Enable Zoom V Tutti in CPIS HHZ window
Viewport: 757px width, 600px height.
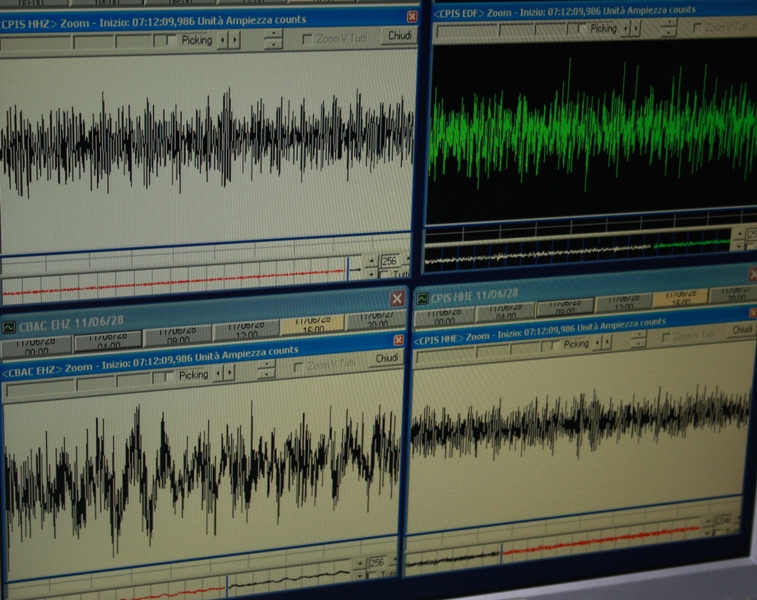click(x=307, y=39)
